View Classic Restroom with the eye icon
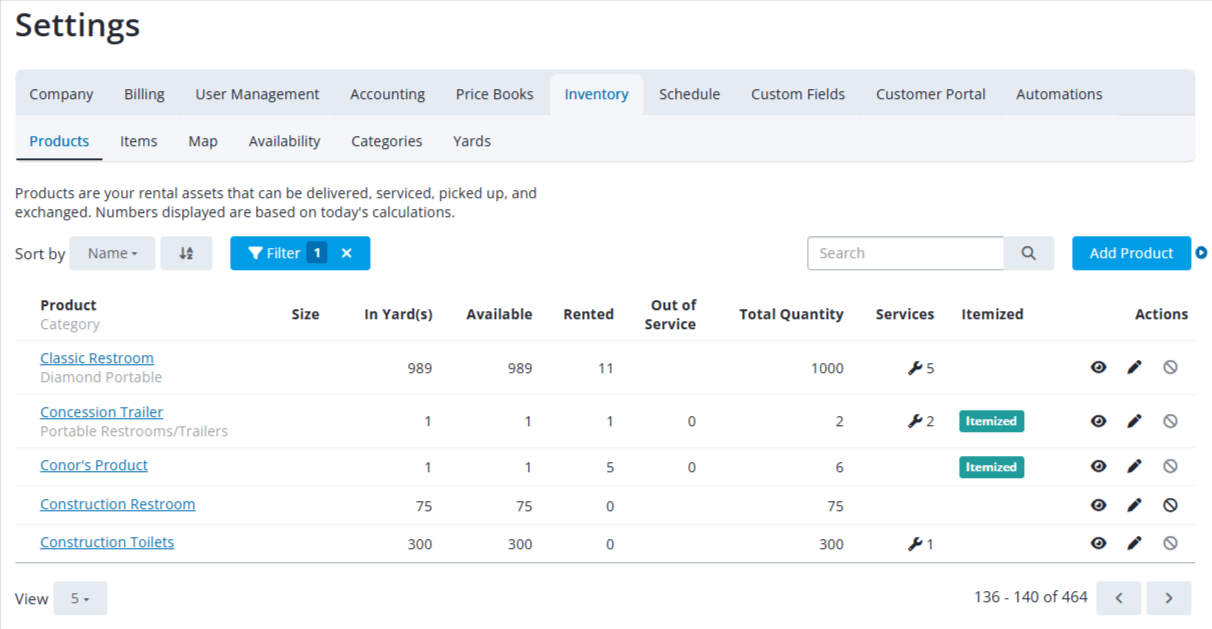The image size is (1212, 629). point(1098,368)
